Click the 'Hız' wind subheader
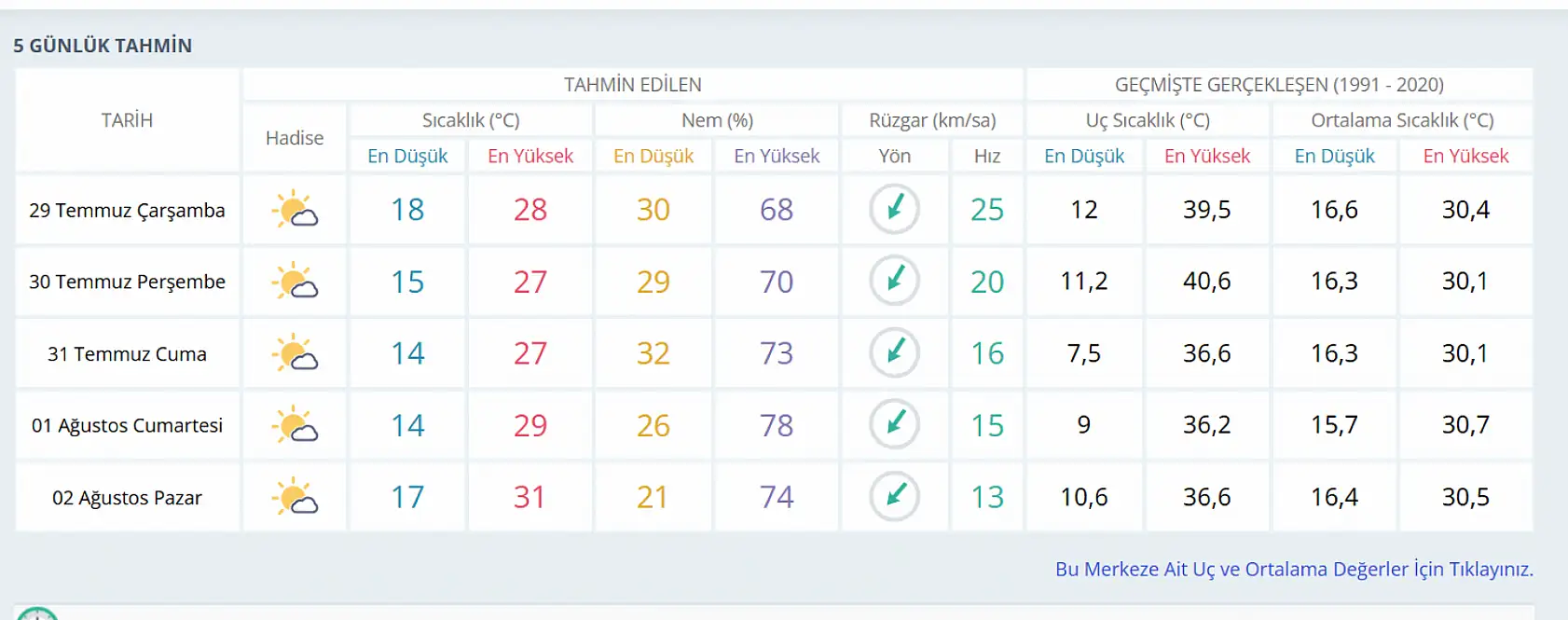The height and width of the screenshot is (620, 1568). [x=987, y=156]
